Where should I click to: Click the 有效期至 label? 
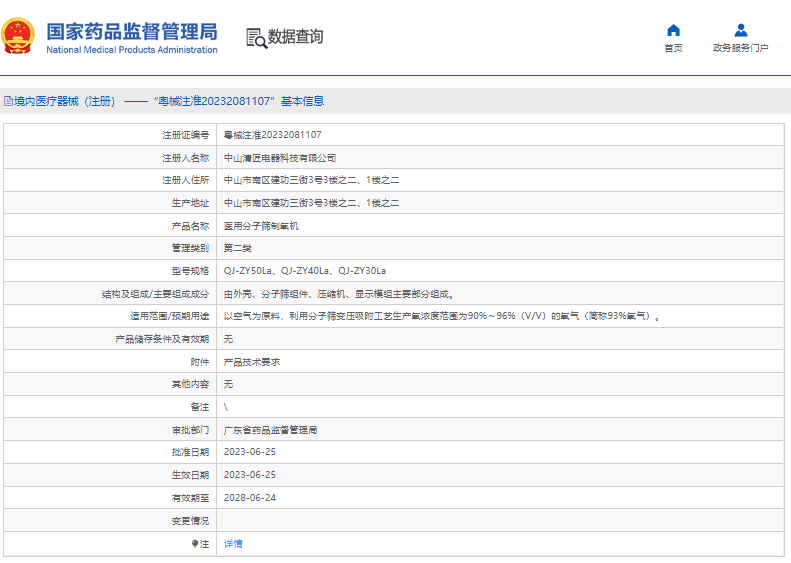pos(190,498)
